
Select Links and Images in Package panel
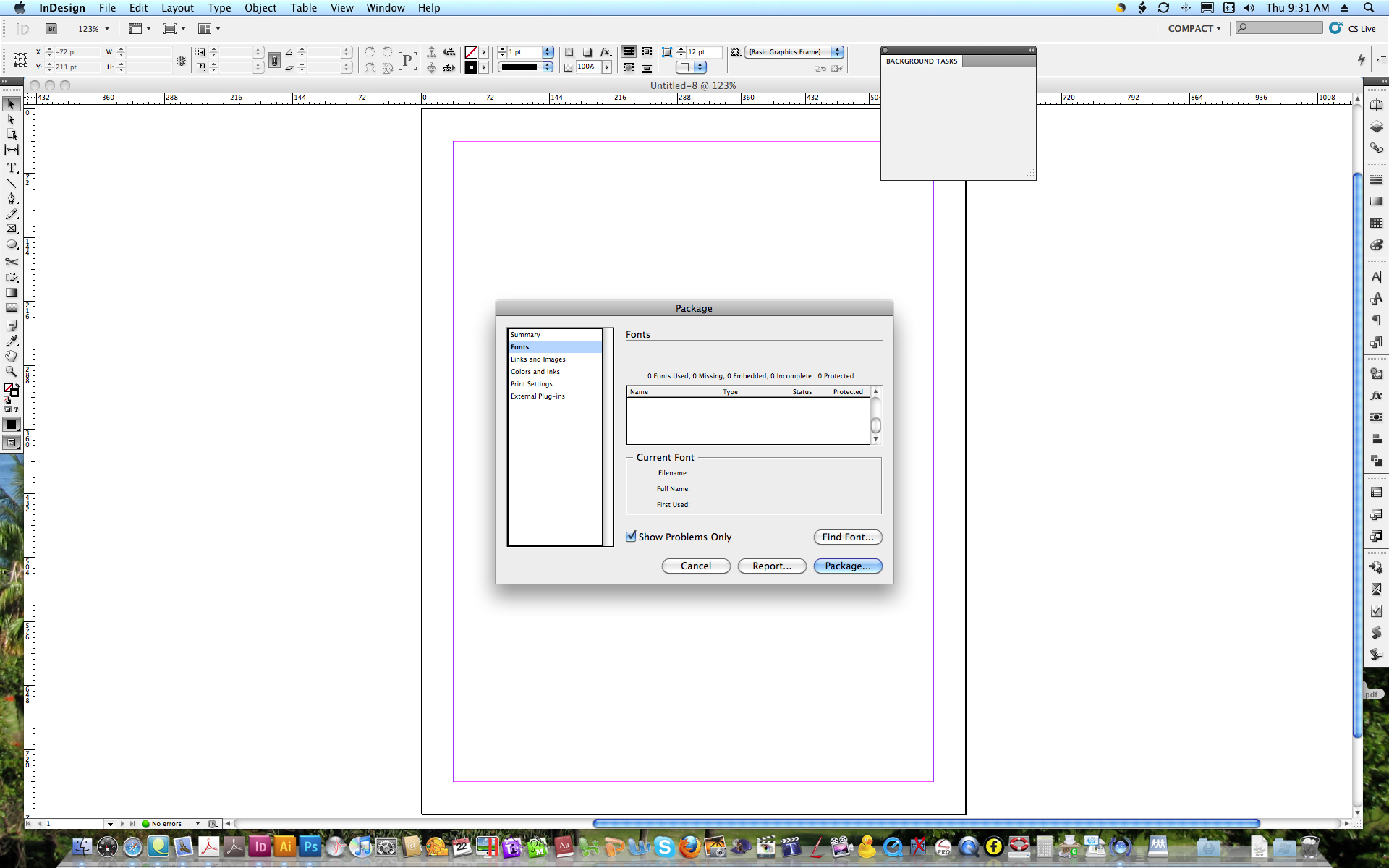click(538, 359)
